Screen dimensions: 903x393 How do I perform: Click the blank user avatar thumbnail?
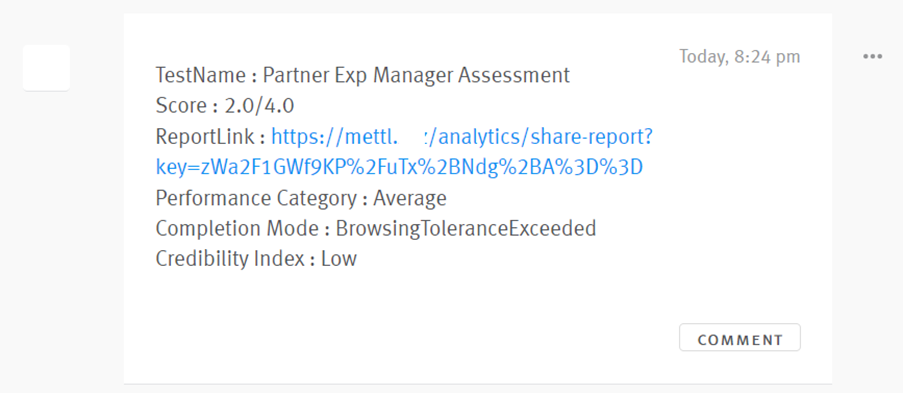click(x=47, y=67)
